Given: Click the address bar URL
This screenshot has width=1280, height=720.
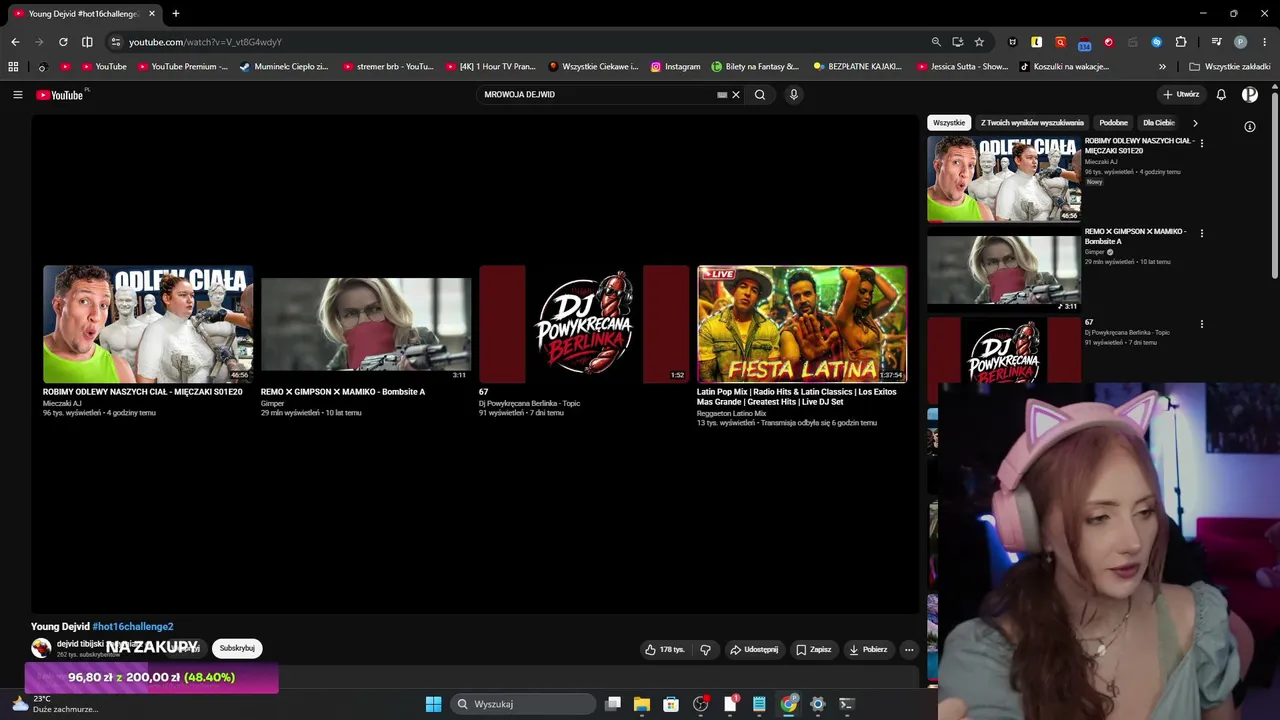Looking at the screenshot, I should tap(205, 42).
